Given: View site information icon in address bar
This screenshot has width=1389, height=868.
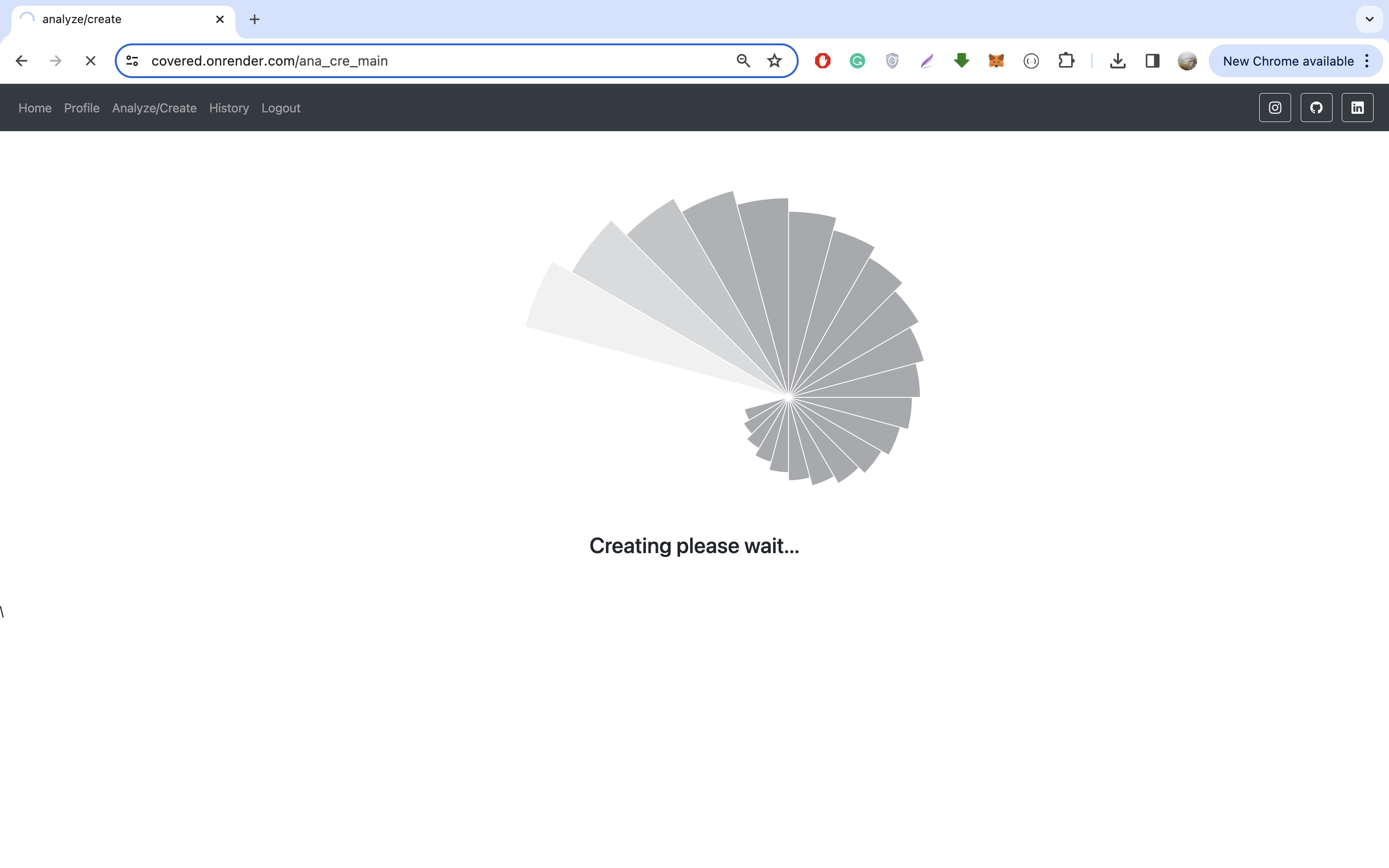Looking at the screenshot, I should point(132,61).
